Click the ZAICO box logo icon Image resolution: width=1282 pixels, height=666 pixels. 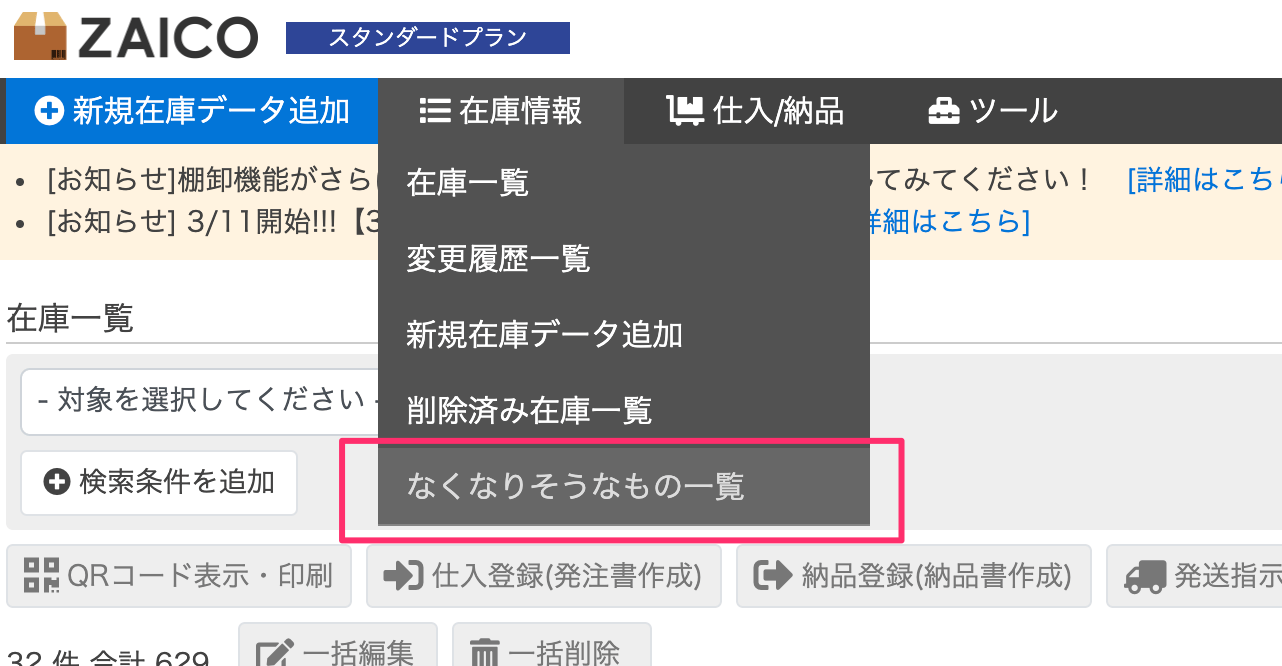(x=40, y=36)
